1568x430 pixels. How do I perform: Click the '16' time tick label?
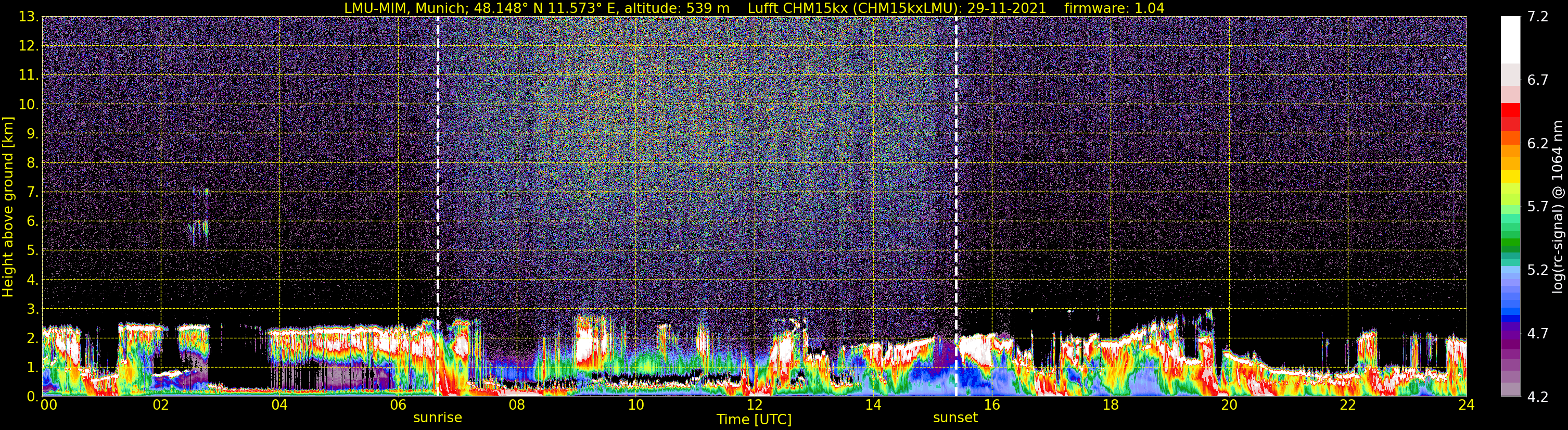(991, 406)
